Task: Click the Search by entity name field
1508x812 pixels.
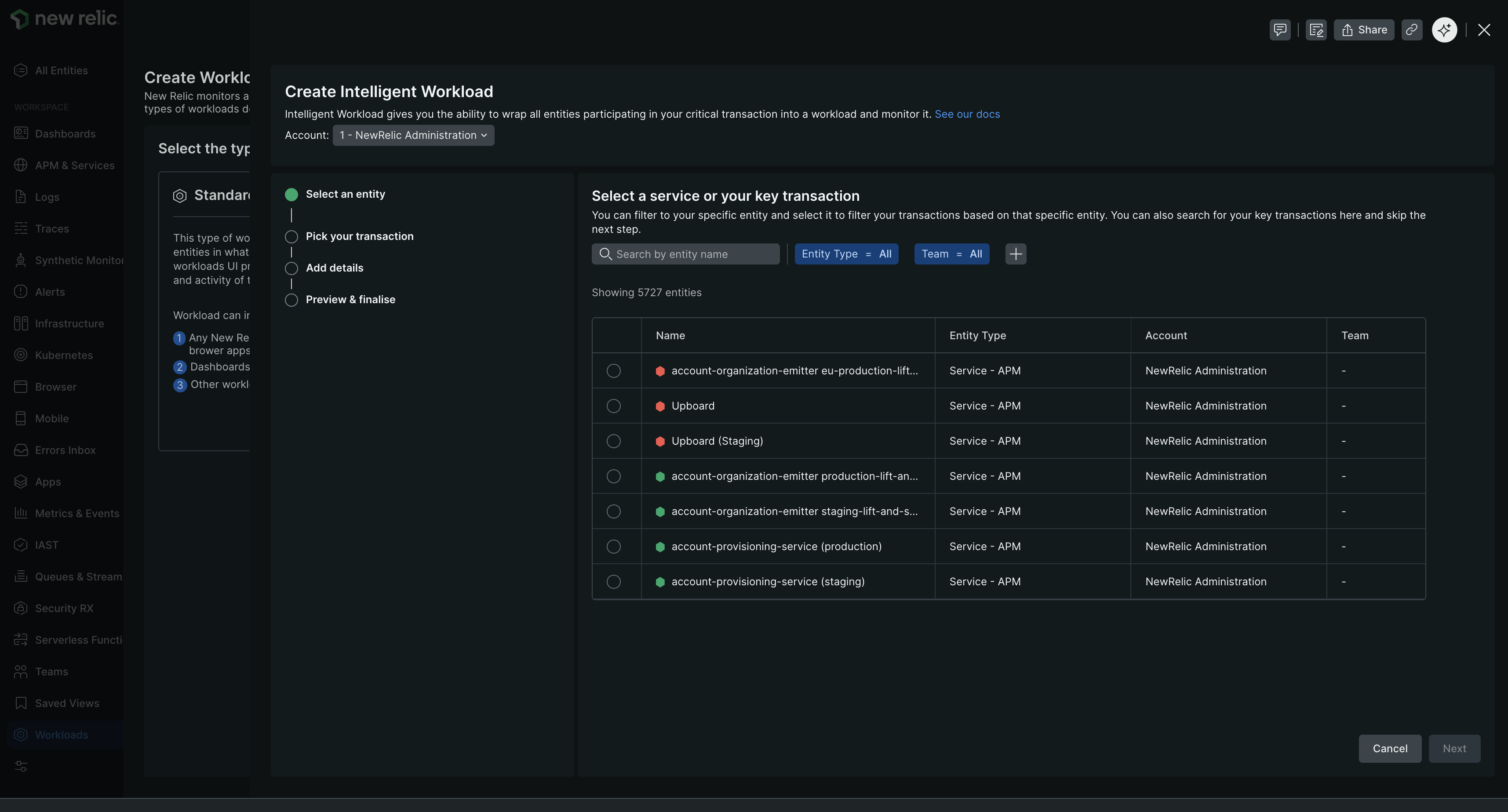Action: click(x=685, y=254)
